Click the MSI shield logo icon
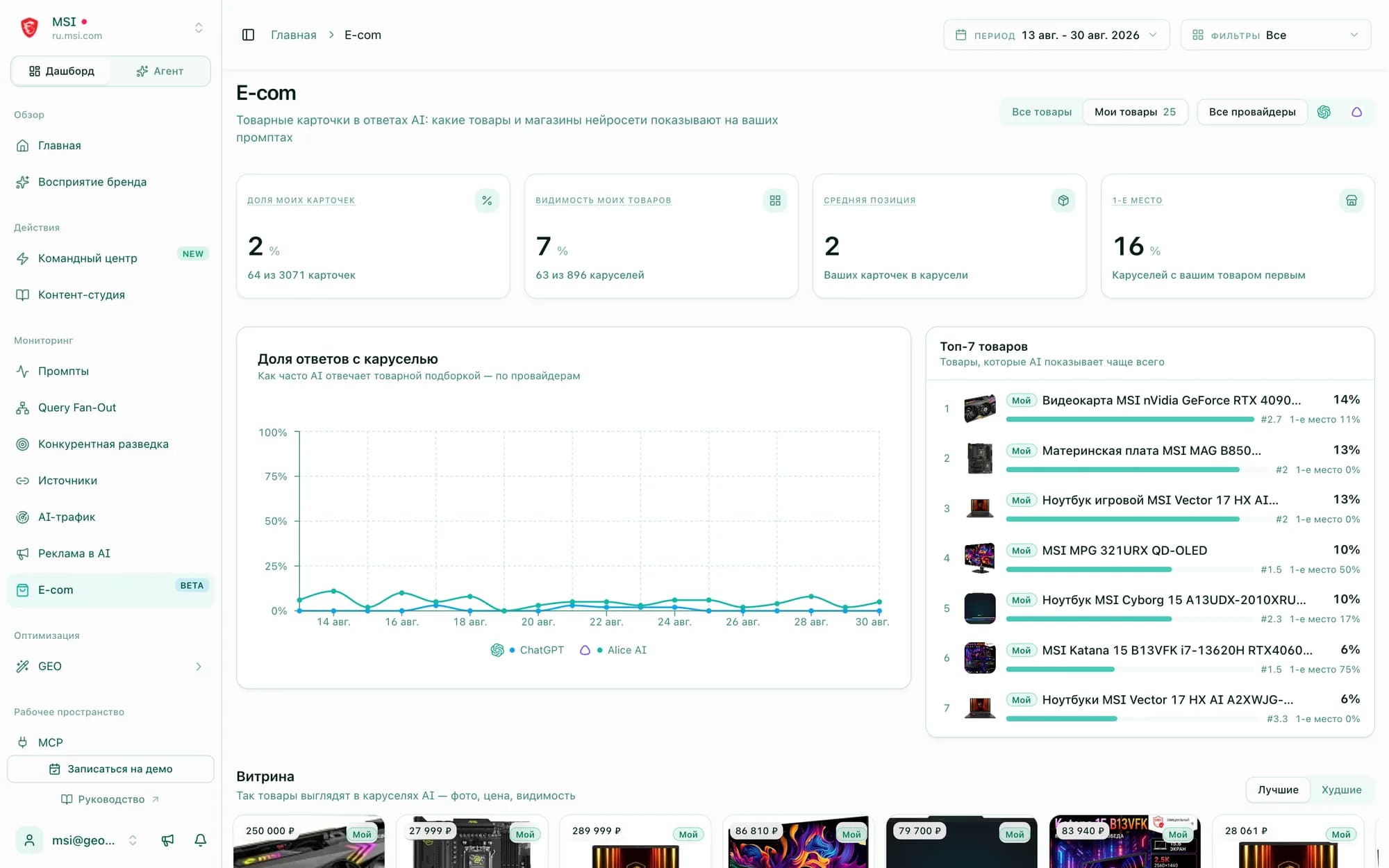Image resolution: width=1389 pixels, height=868 pixels. pyautogui.click(x=29, y=28)
